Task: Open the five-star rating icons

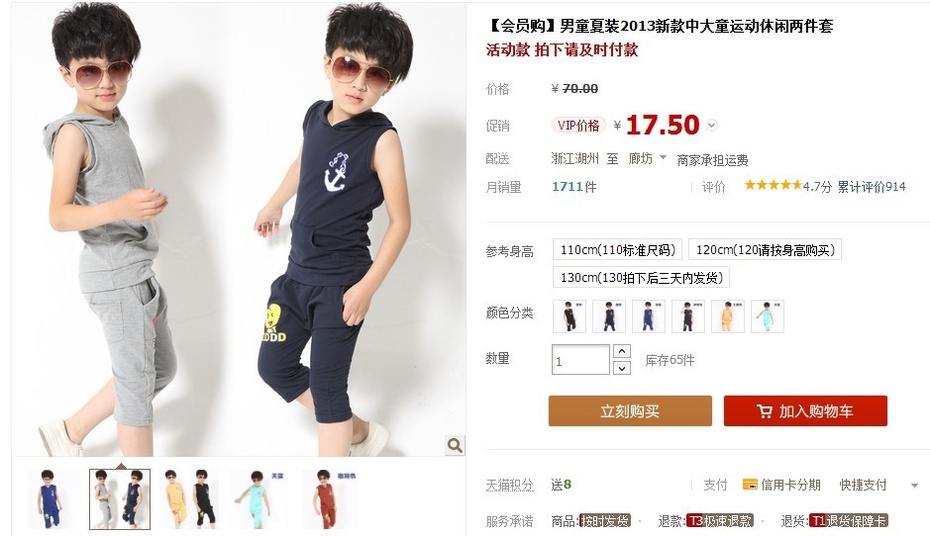Action: (x=773, y=186)
